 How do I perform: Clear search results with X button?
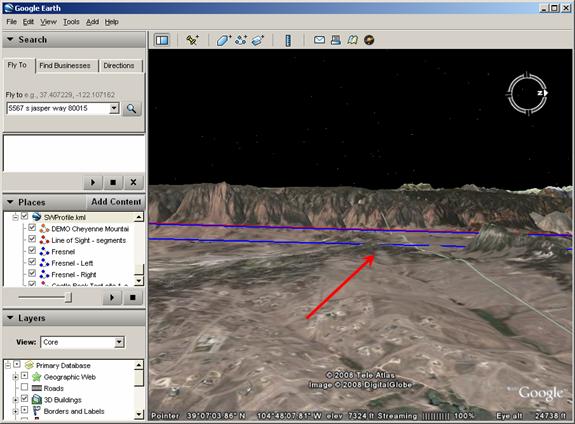(133, 182)
